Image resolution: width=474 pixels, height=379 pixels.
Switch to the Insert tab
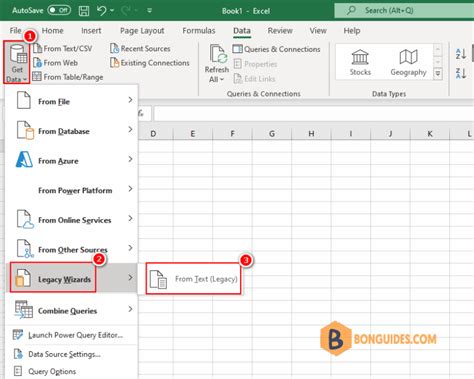pyautogui.click(x=91, y=30)
